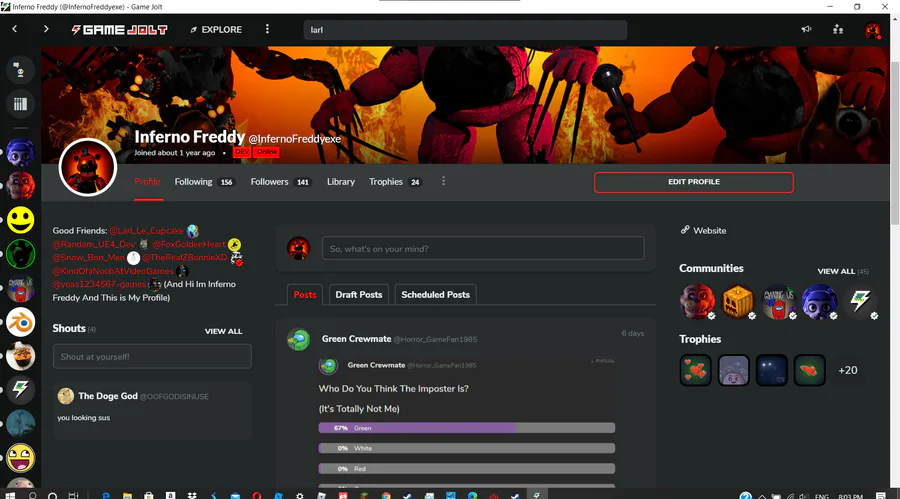Open the yellow smiley community in sidebar
900x499 pixels.
pos(20,220)
